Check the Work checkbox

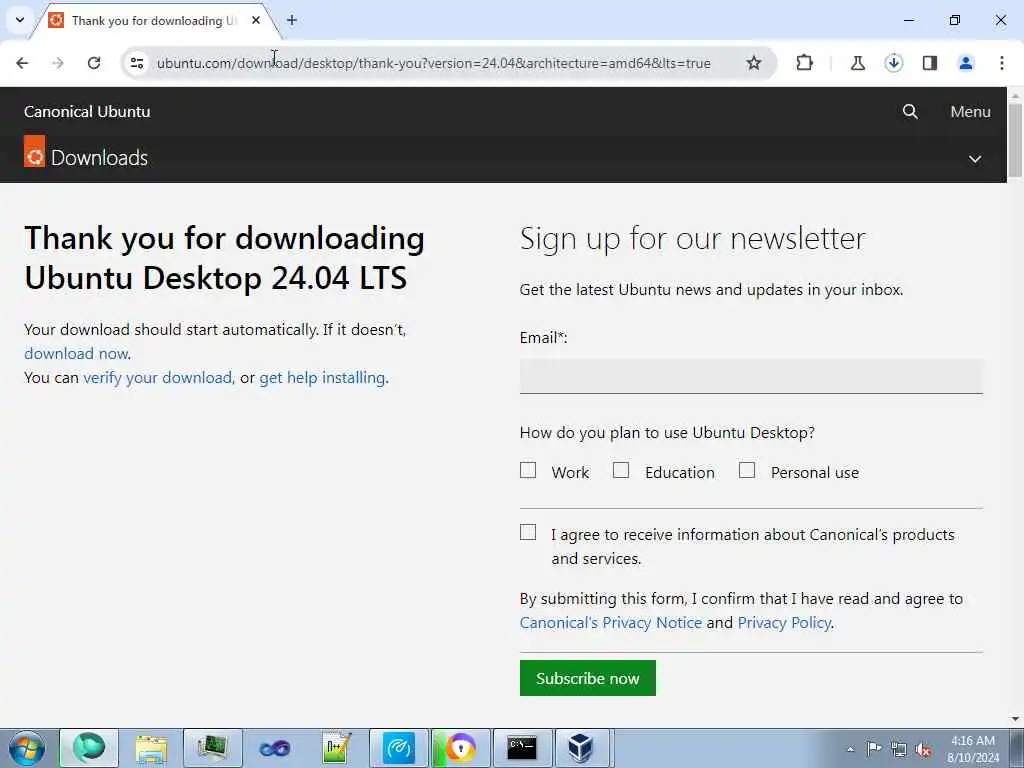[528, 470]
